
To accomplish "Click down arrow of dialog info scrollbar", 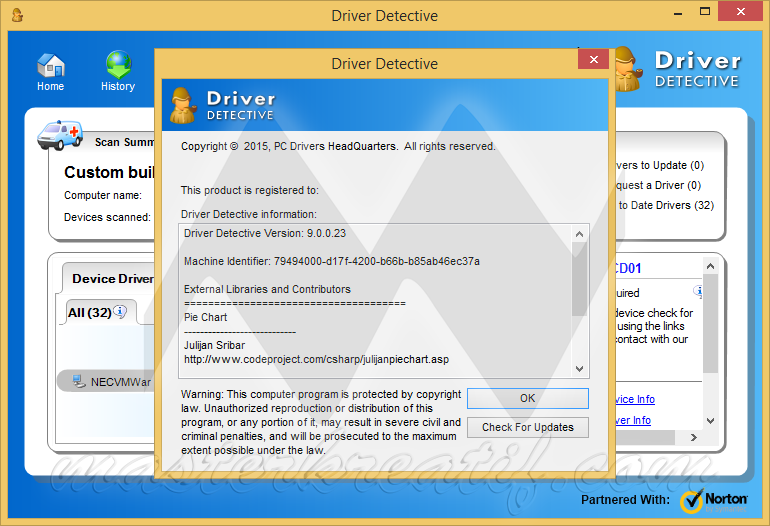I will pos(579,369).
